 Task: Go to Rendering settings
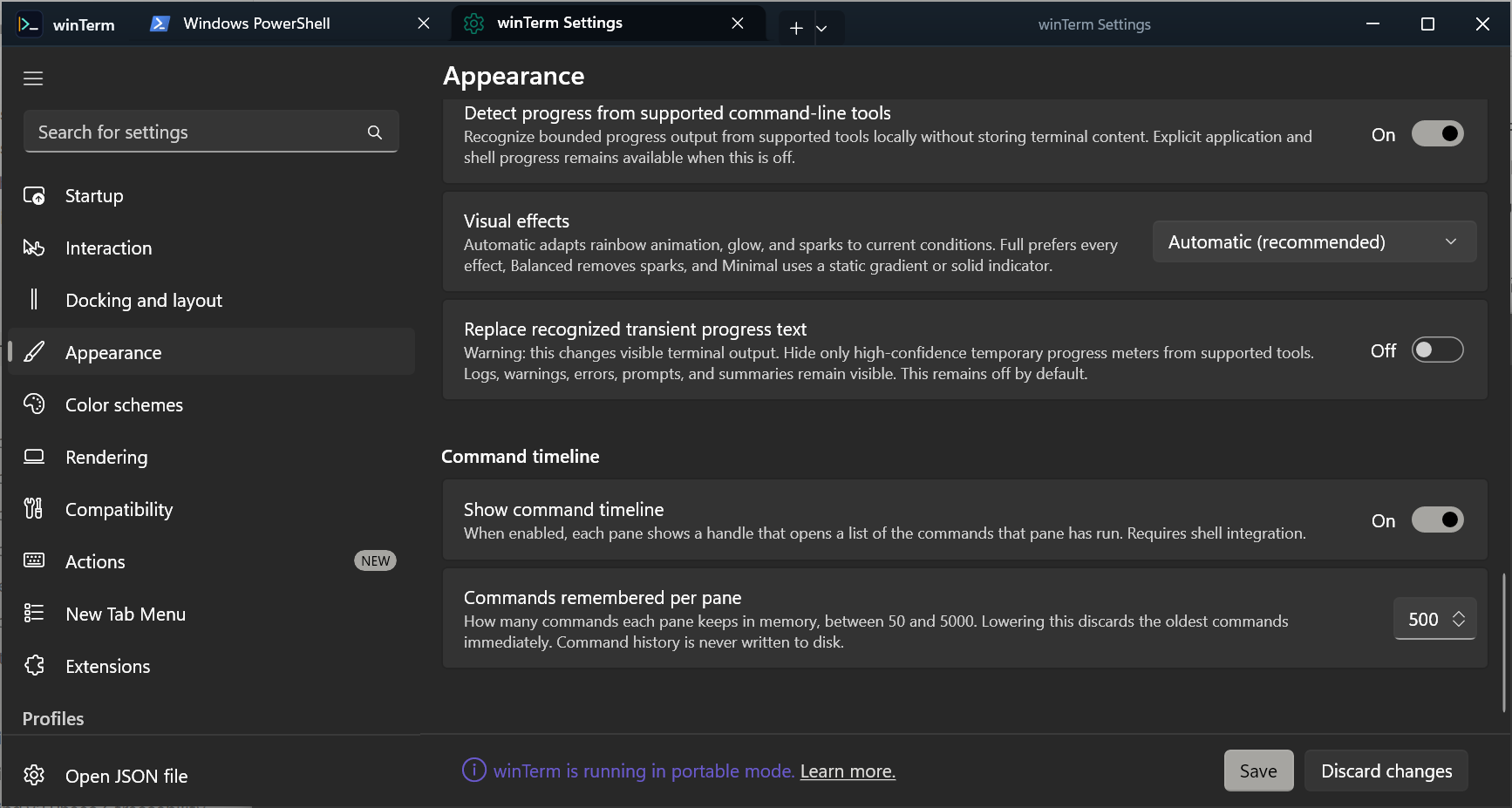pyautogui.click(x=212, y=457)
